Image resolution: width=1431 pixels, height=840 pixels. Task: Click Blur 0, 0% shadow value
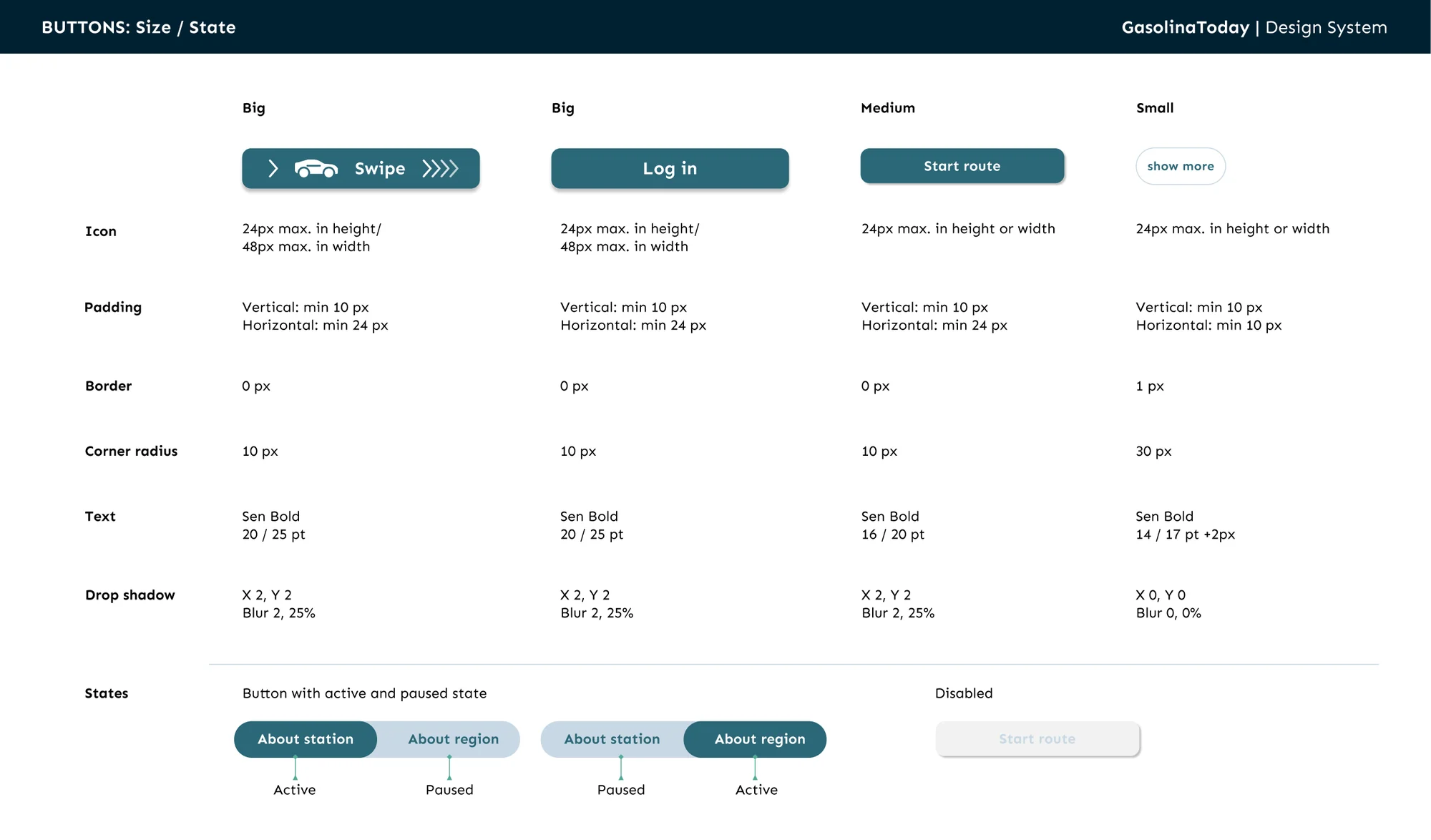pyautogui.click(x=1168, y=613)
